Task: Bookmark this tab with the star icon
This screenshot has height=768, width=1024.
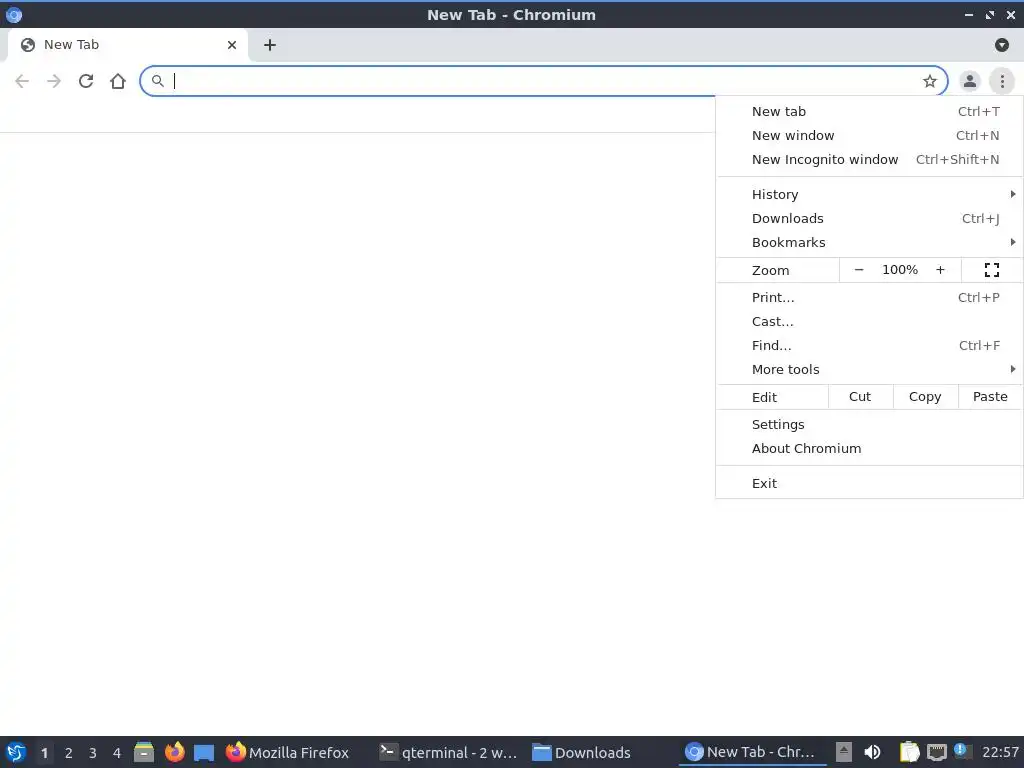Action: coord(930,81)
